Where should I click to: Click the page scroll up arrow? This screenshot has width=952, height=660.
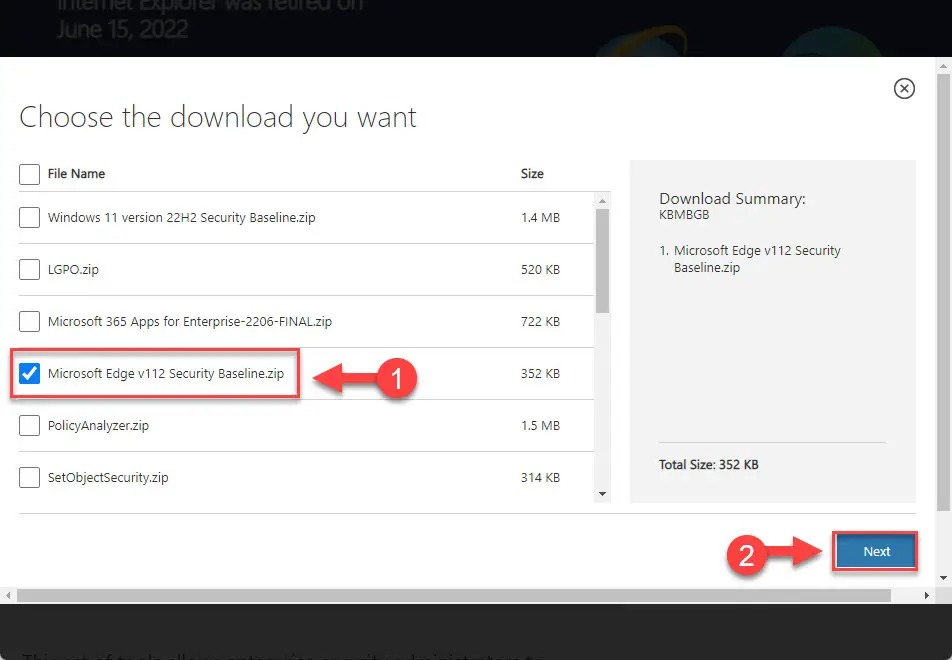(943, 66)
